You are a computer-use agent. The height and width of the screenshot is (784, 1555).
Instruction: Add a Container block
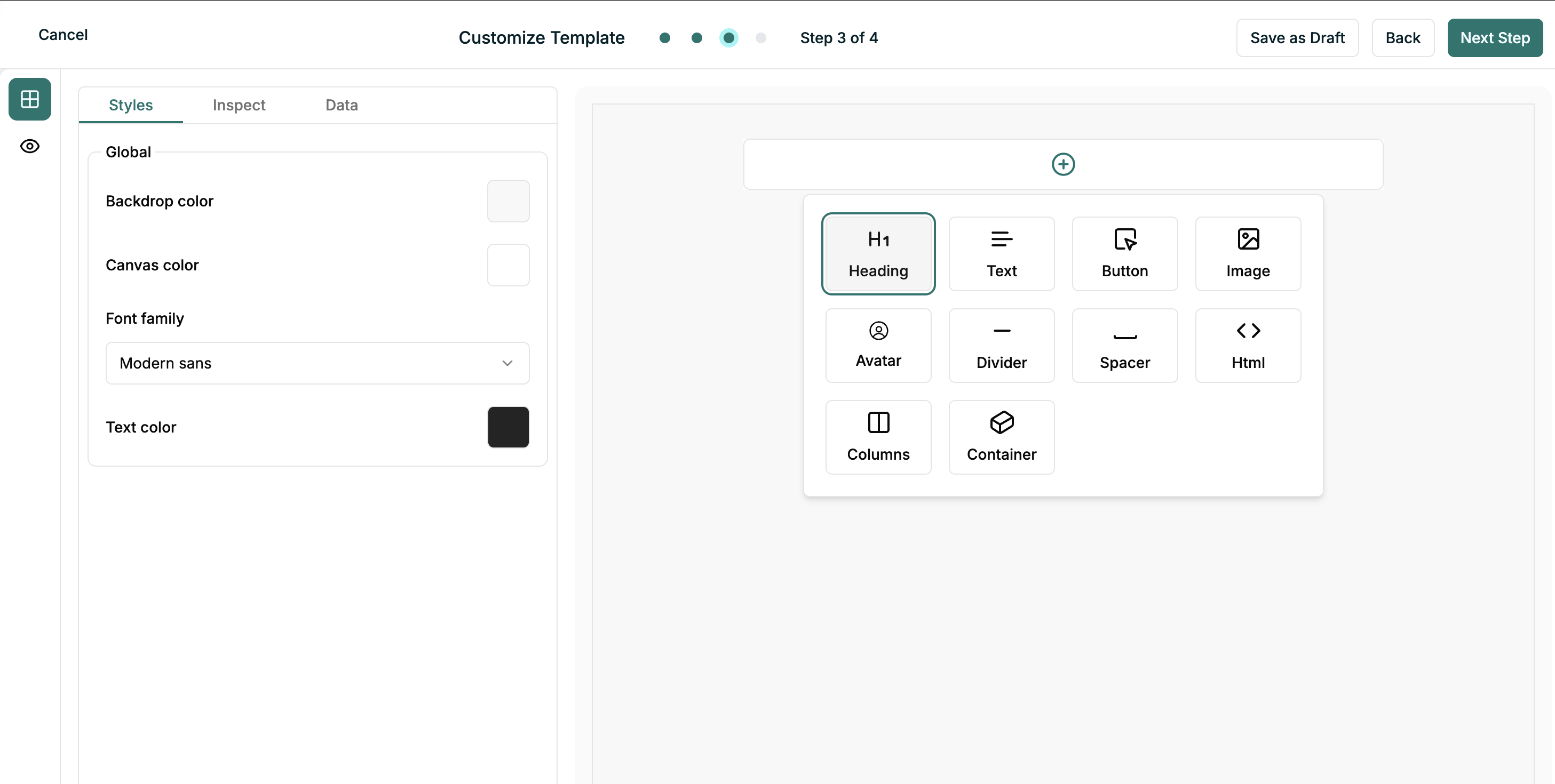point(1001,437)
